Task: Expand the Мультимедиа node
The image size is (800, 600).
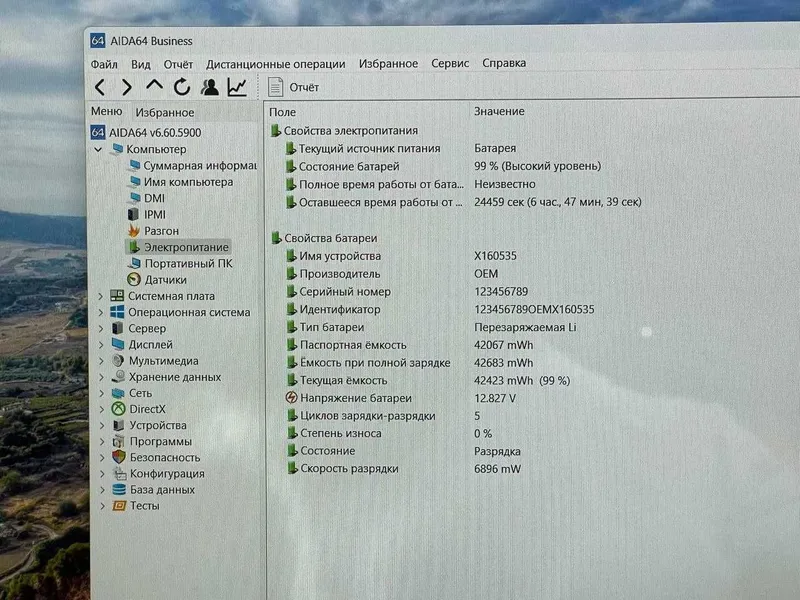Action: [x=101, y=361]
